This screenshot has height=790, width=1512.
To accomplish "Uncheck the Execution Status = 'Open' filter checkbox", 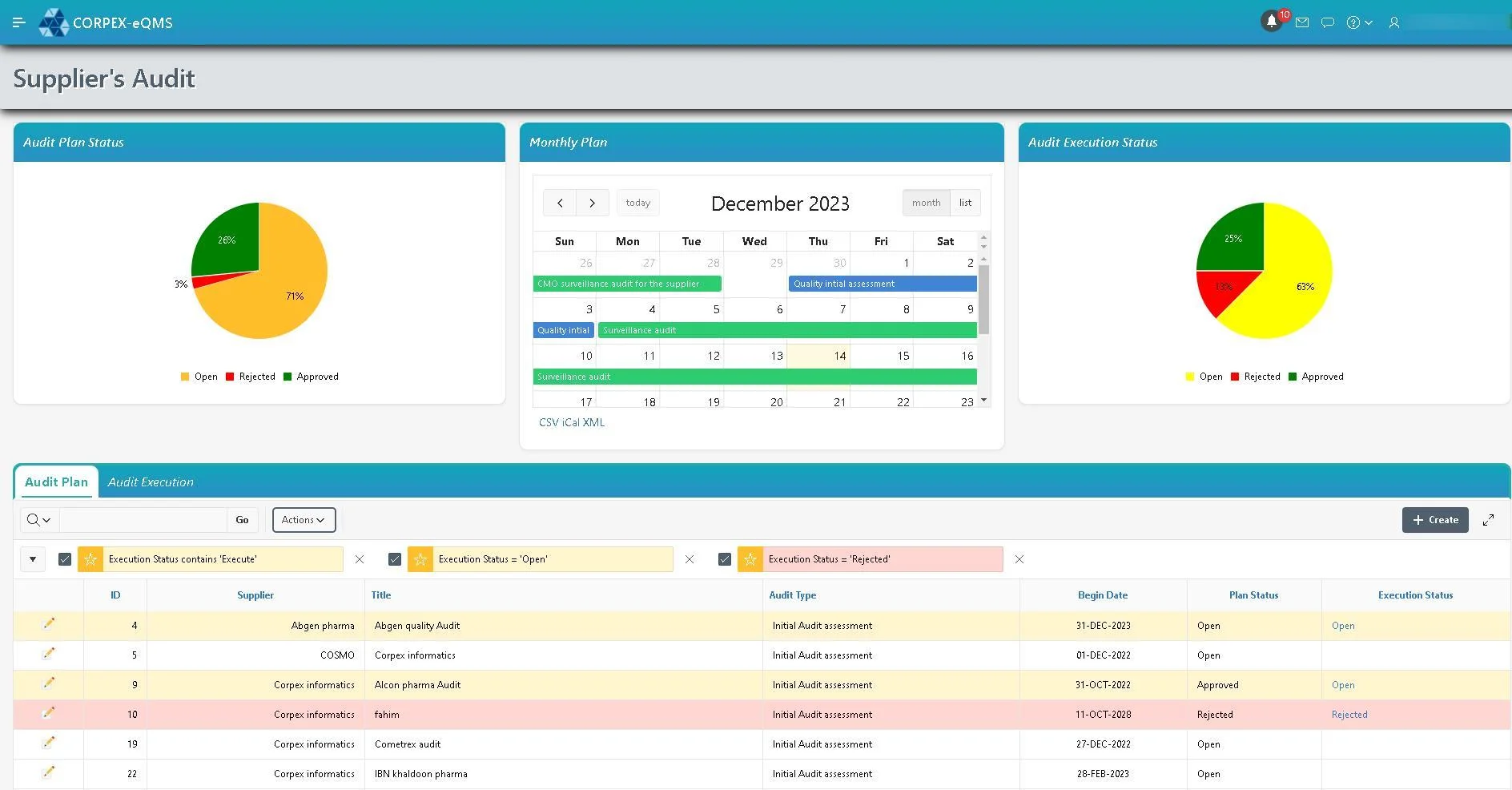I will point(395,559).
